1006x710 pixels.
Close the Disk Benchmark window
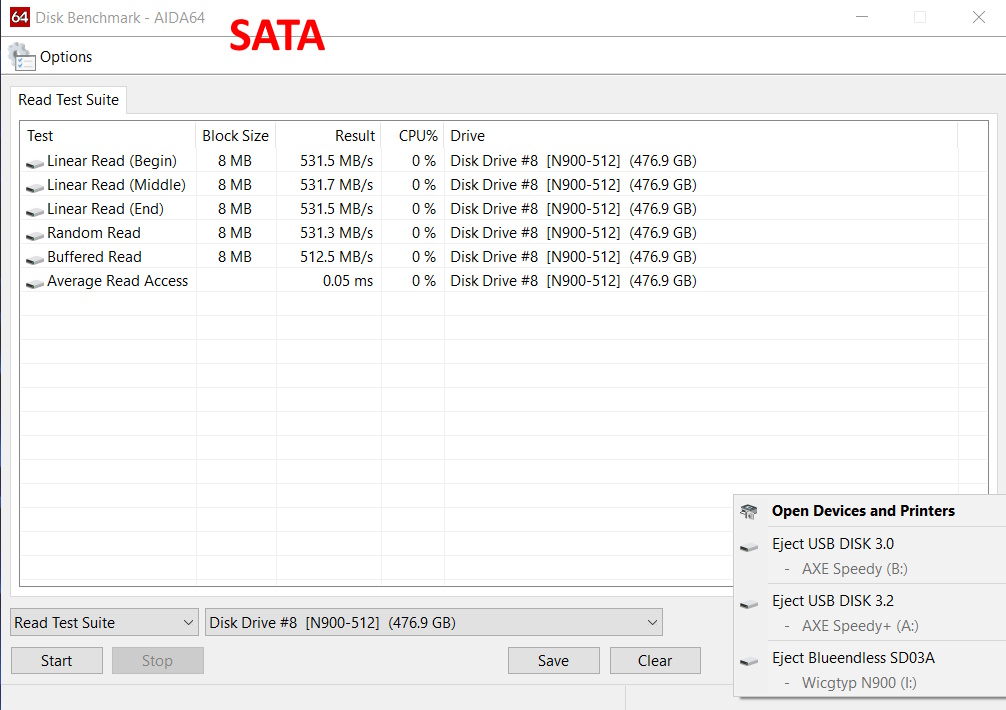(x=978, y=17)
